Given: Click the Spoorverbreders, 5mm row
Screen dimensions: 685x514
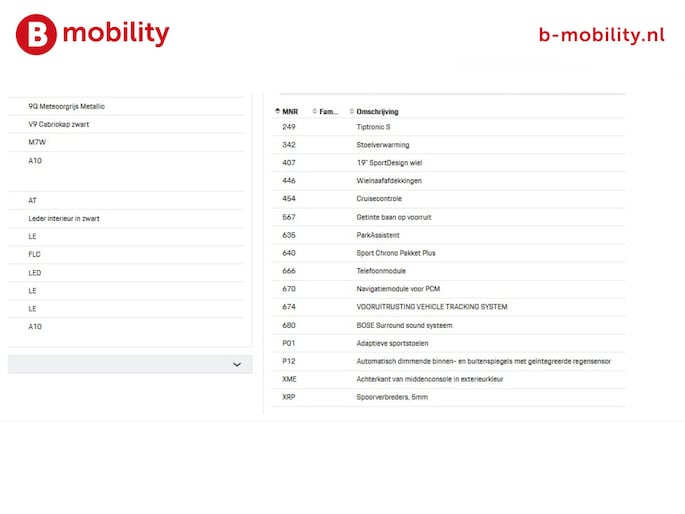Looking at the screenshot, I should pos(392,397).
